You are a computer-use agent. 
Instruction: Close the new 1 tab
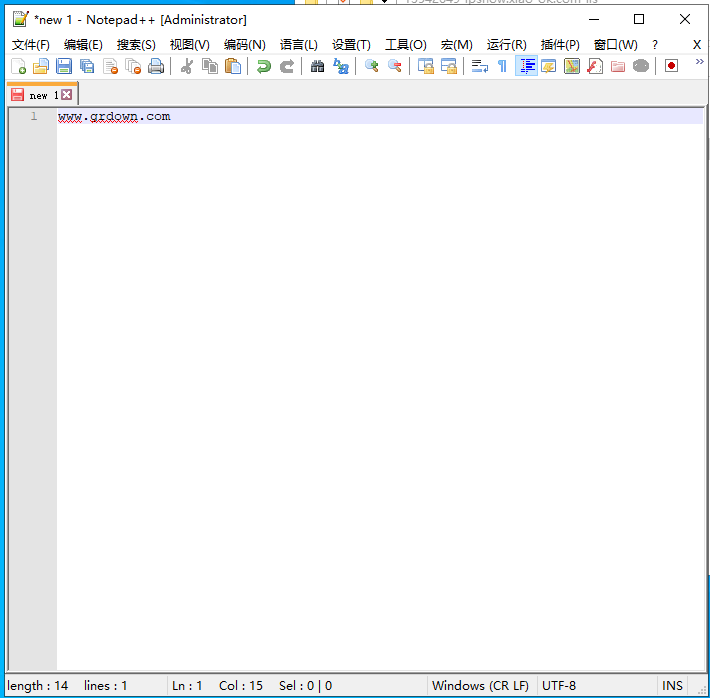[x=67, y=95]
